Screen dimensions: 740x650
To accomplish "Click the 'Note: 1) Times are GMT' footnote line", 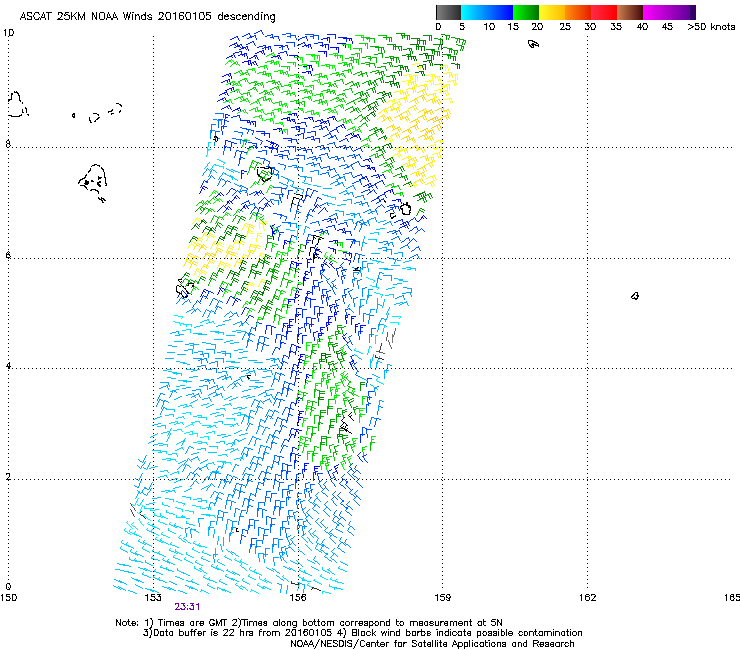I will pos(309,623).
